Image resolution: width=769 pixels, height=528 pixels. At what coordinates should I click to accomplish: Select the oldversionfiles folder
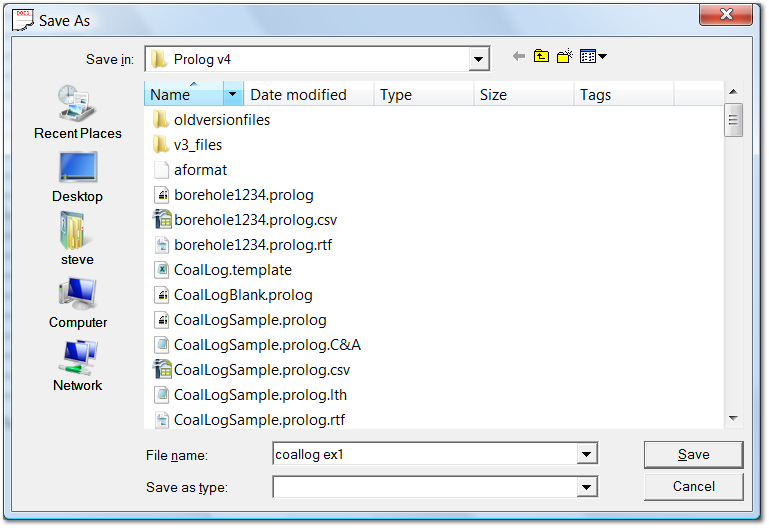click(221, 120)
